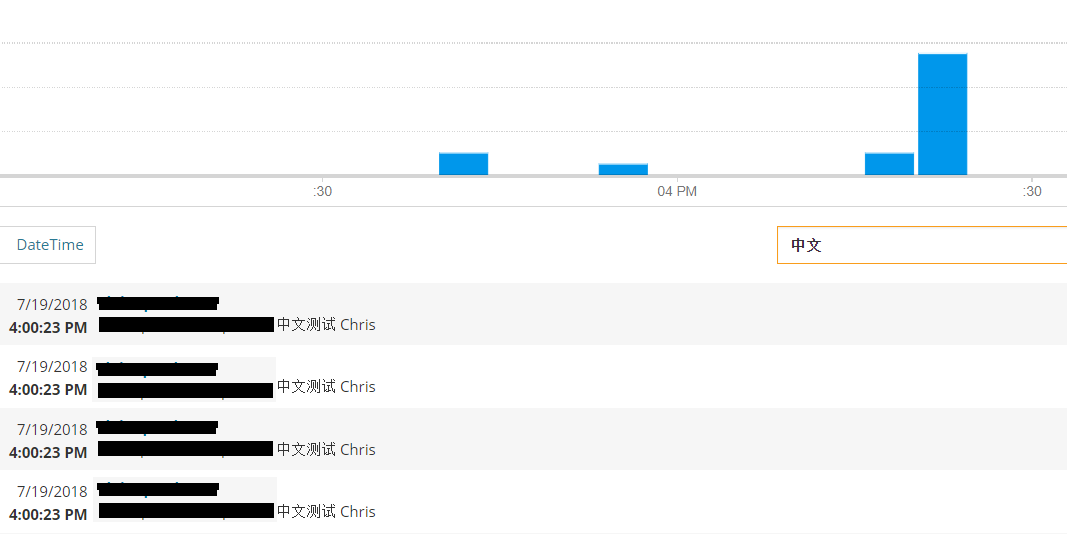Click the leftmost :30 axis label
The width and height of the screenshot is (1067, 534).
click(x=323, y=191)
